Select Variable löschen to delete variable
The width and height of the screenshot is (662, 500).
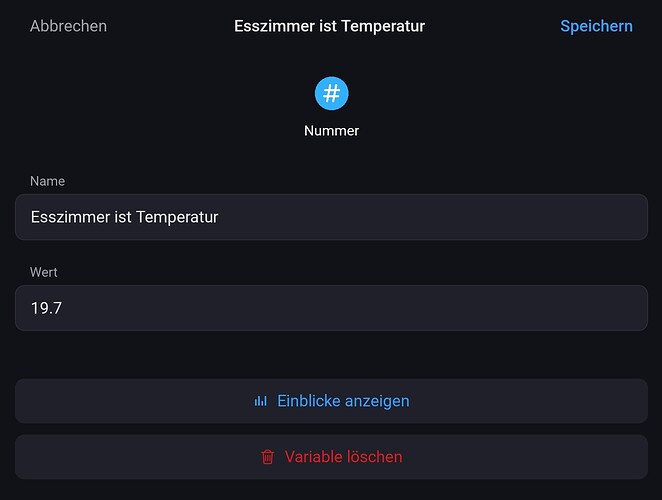331,457
